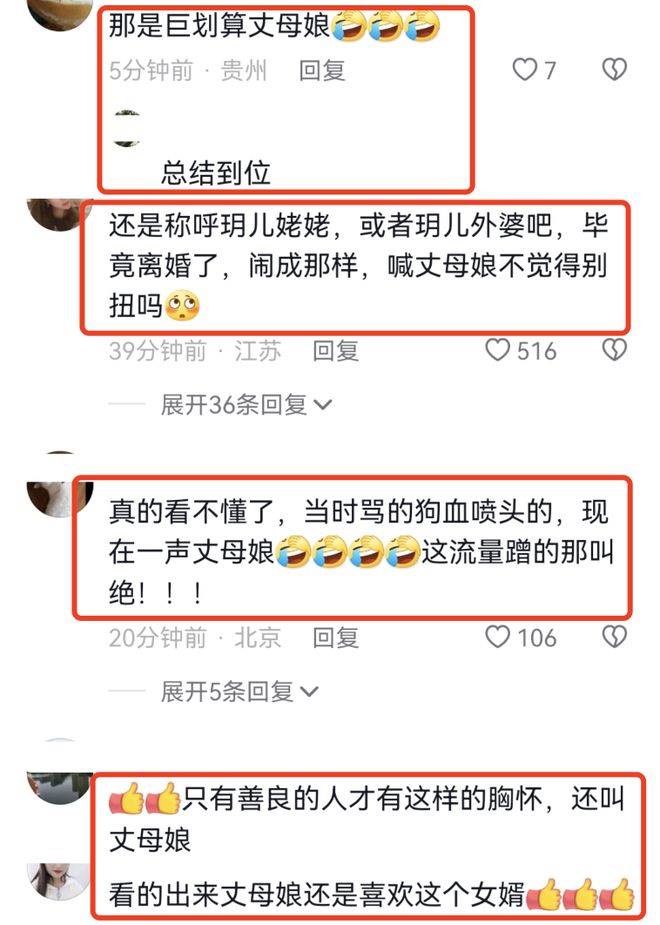The height and width of the screenshot is (925, 660).
Task: Open avatar beside 看的出来丈母娘 comment
Action: (59, 881)
